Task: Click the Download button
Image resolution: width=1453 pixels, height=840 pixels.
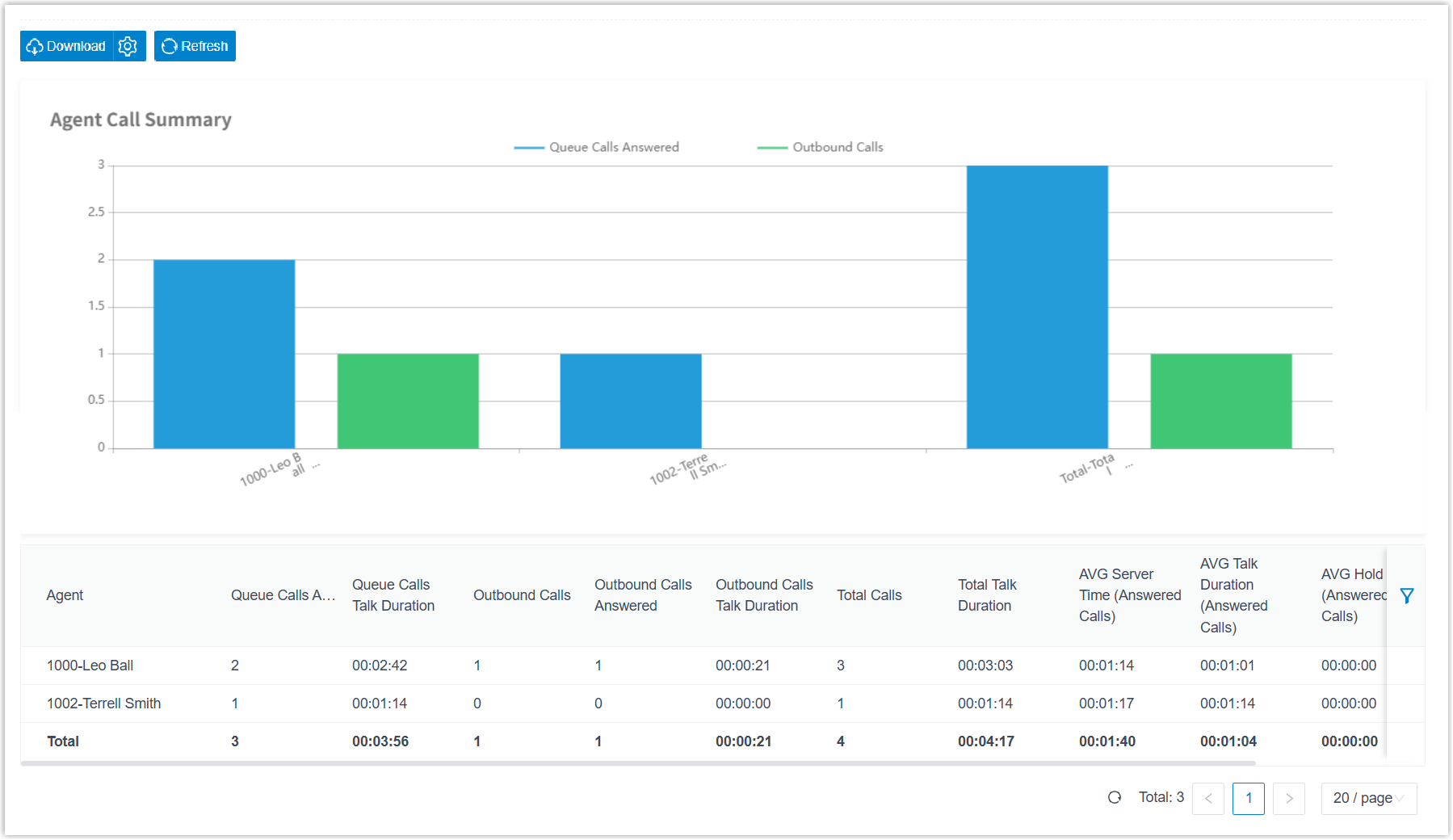Action: pos(67,46)
